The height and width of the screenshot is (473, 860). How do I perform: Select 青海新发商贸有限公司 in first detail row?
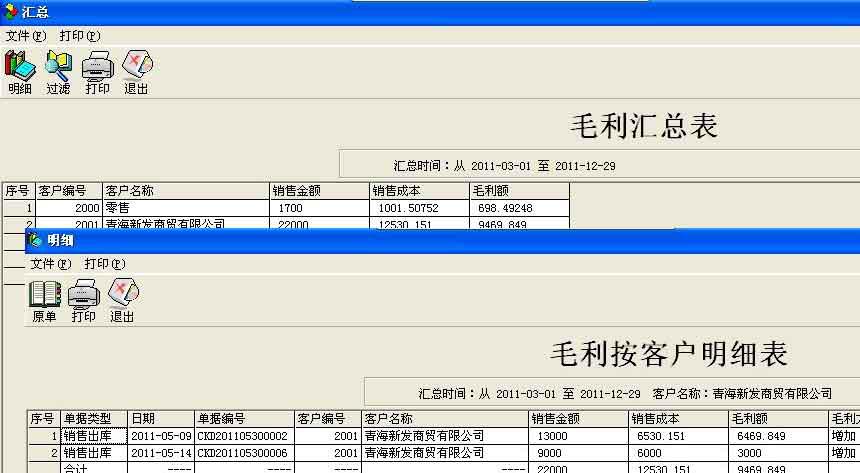pos(444,436)
